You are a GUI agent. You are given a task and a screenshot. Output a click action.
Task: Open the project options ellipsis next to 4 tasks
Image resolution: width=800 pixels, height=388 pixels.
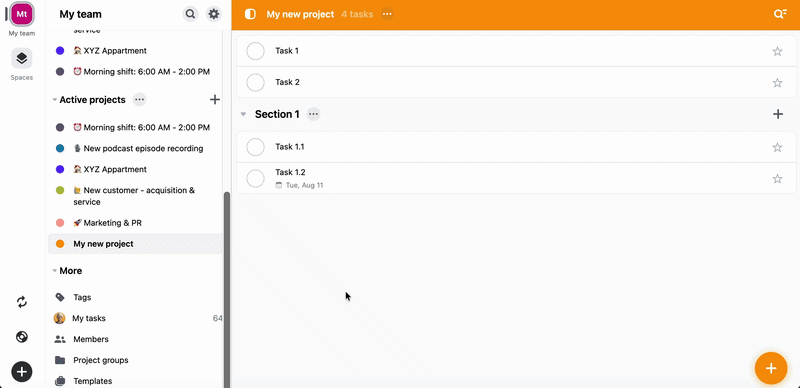coord(387,14)
